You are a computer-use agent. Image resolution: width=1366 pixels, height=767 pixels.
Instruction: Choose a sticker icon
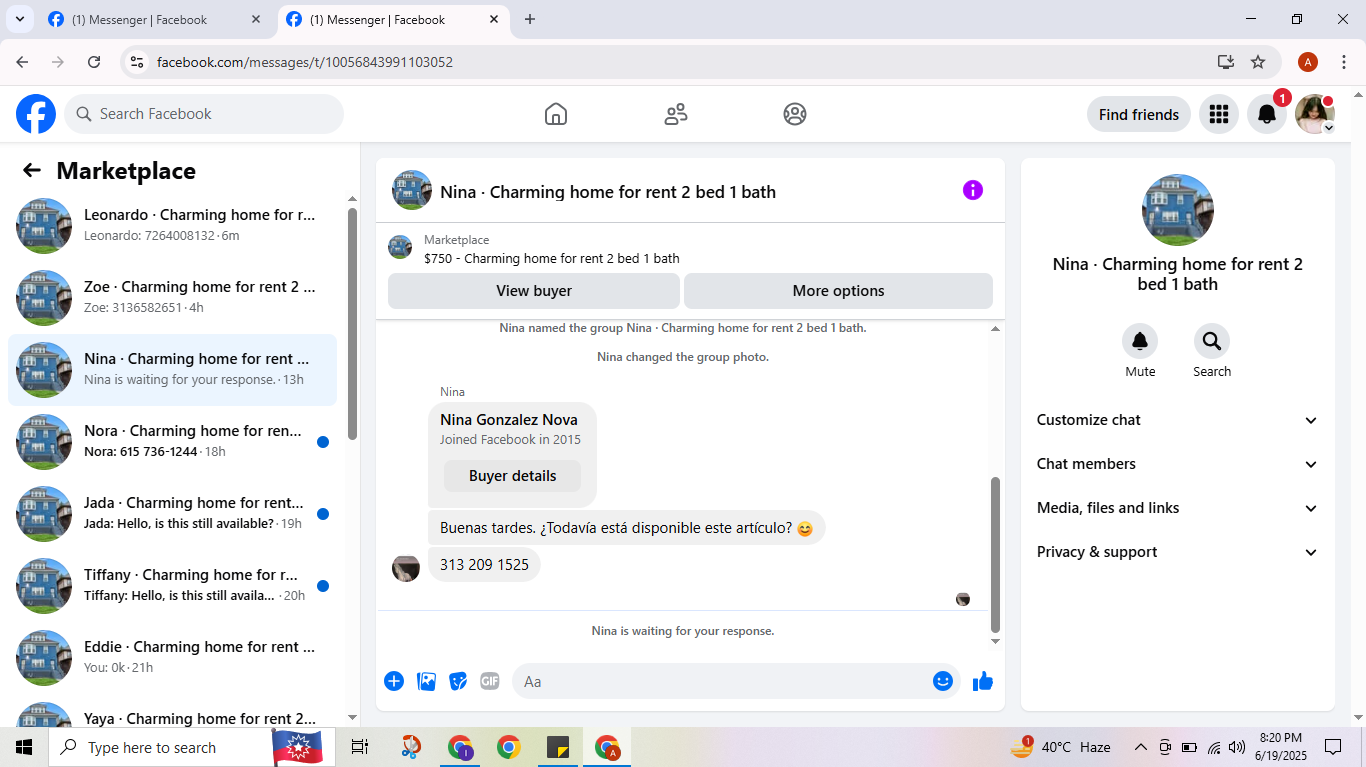458,681
